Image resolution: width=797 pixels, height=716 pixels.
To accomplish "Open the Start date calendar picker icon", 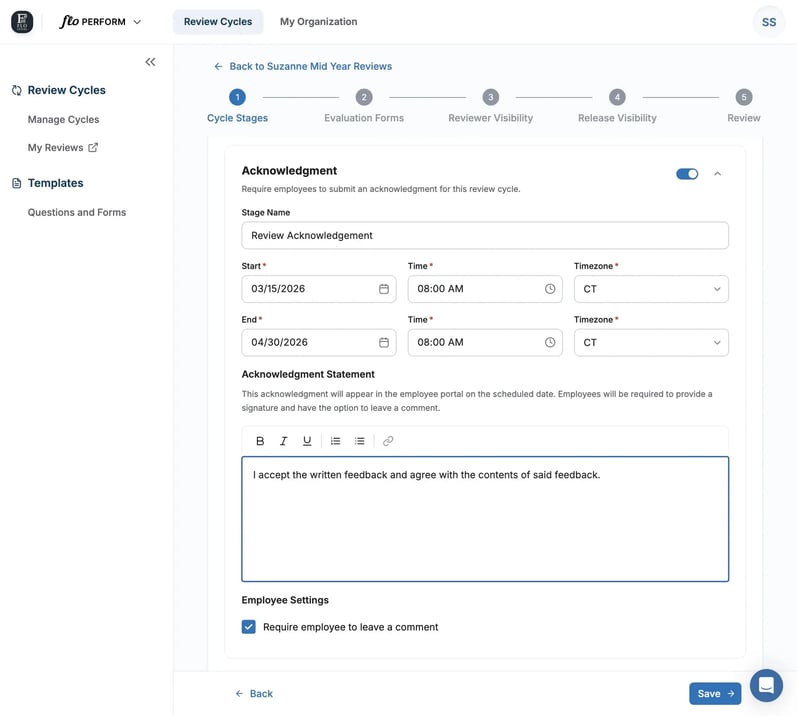I will click(384, 289).
